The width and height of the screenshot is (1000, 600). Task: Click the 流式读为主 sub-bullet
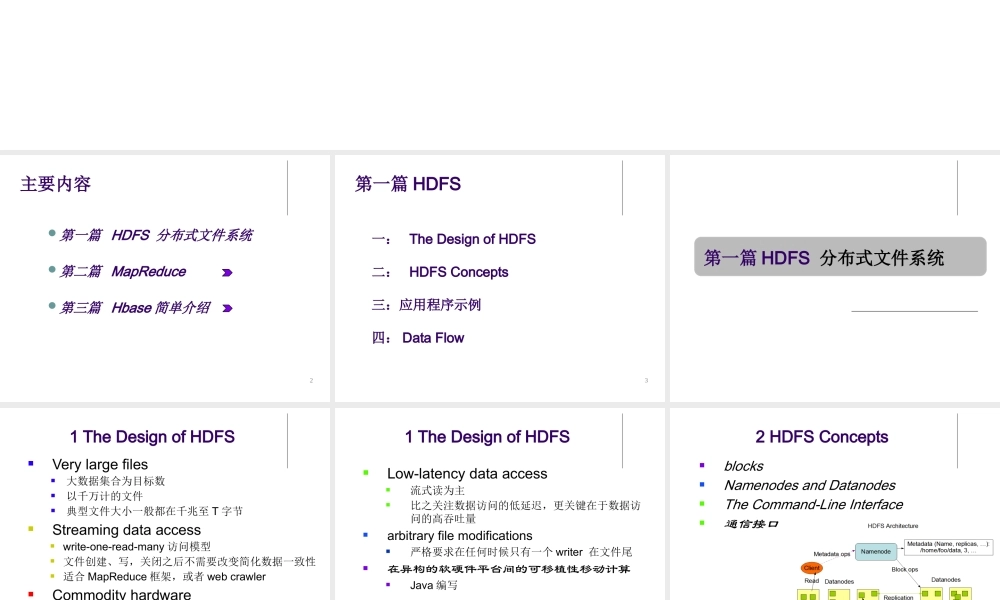click(438, 490)
